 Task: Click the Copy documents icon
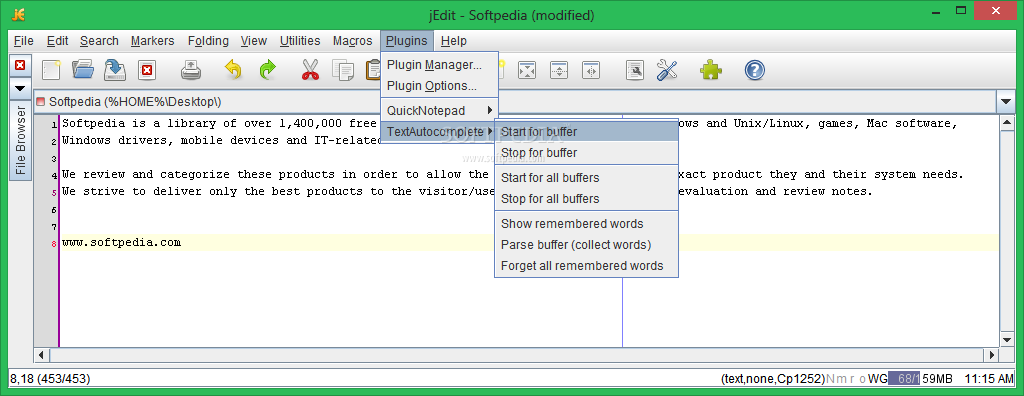click(342, 70)
